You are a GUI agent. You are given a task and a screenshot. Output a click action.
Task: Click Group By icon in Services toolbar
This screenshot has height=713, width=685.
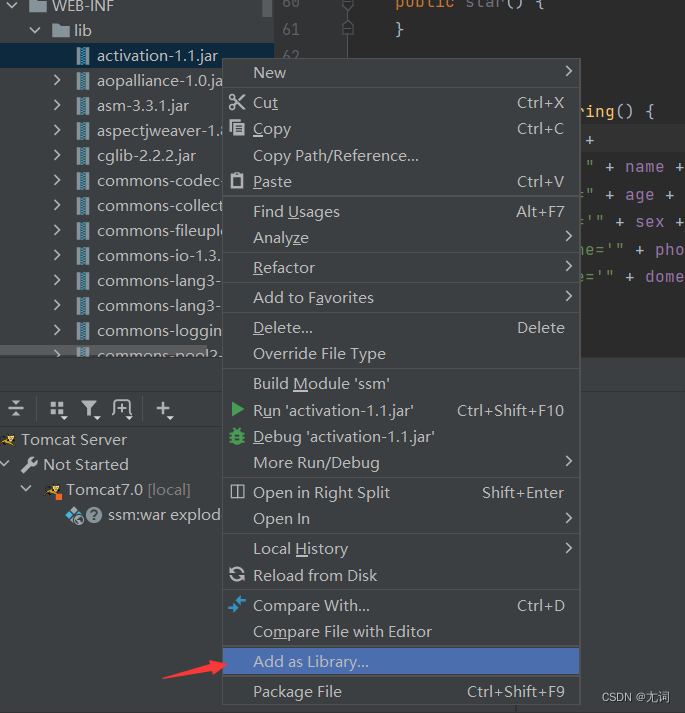coord(58,410)
